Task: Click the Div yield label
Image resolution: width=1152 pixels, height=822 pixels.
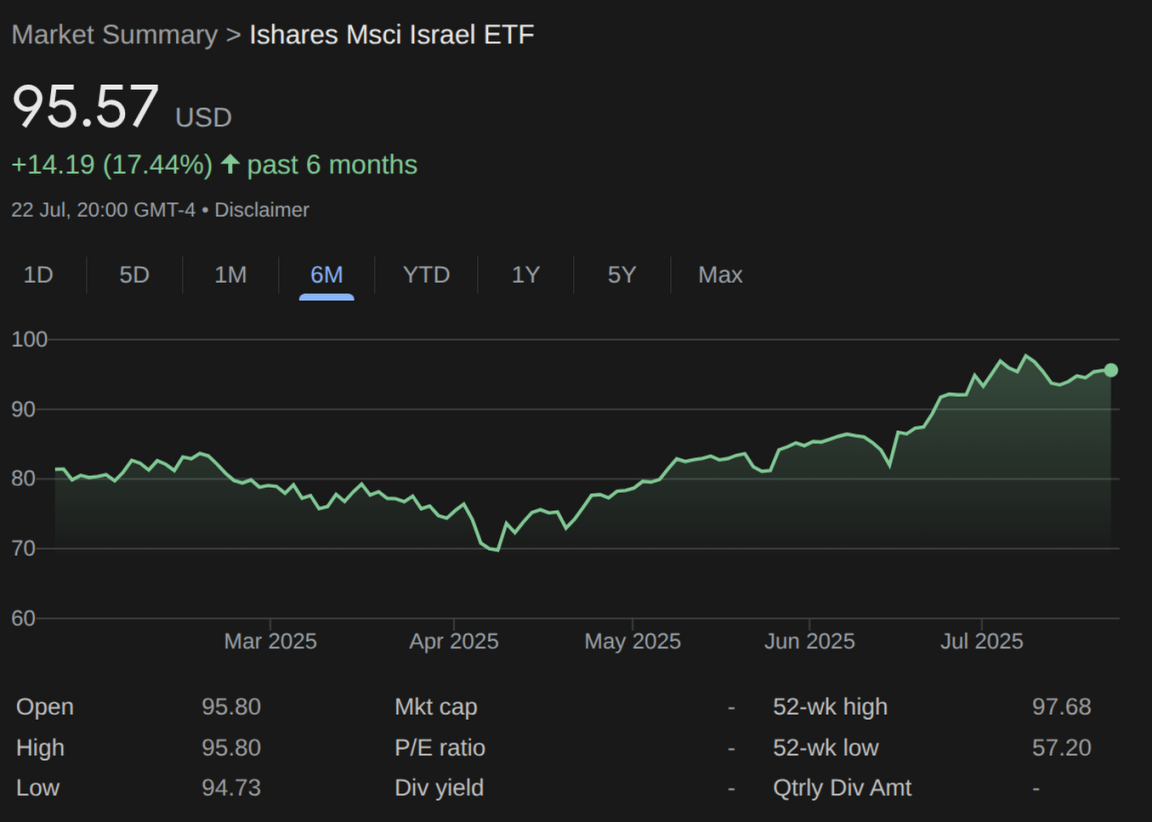Action: (x=439, y=788)
